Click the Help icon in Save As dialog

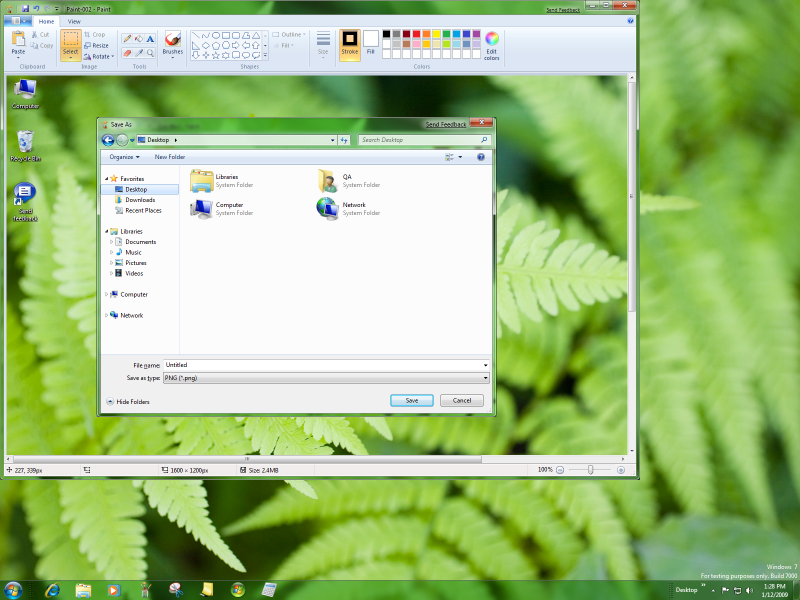(481, 157)
